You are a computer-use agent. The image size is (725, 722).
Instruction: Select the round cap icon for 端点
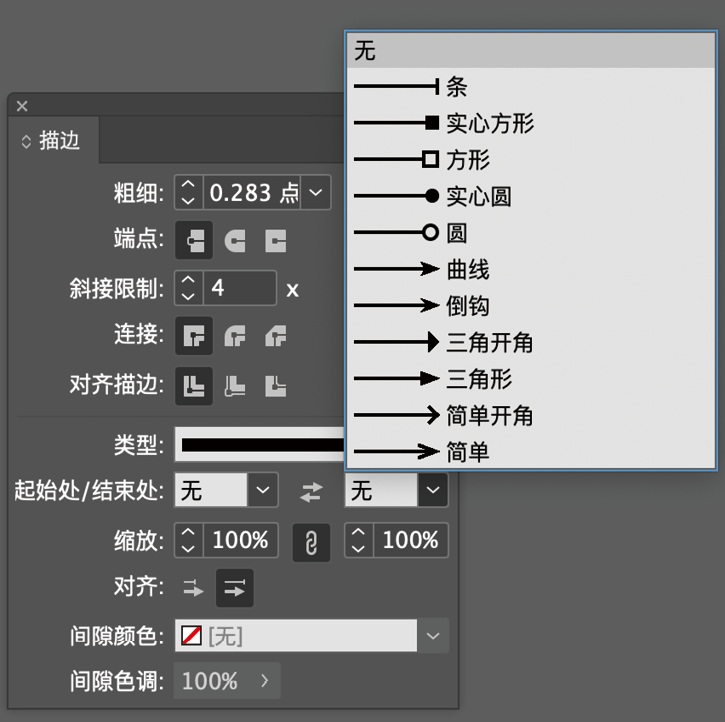click(234, 240)
